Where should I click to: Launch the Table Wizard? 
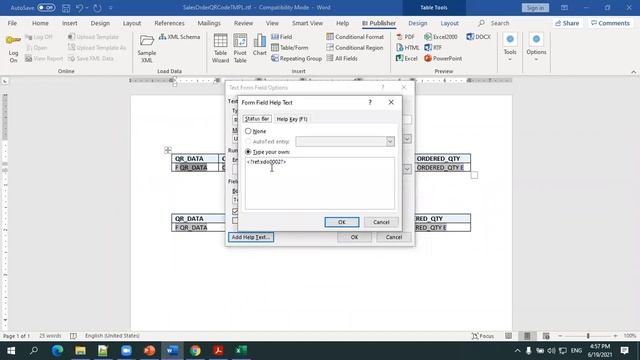(220, 48)
